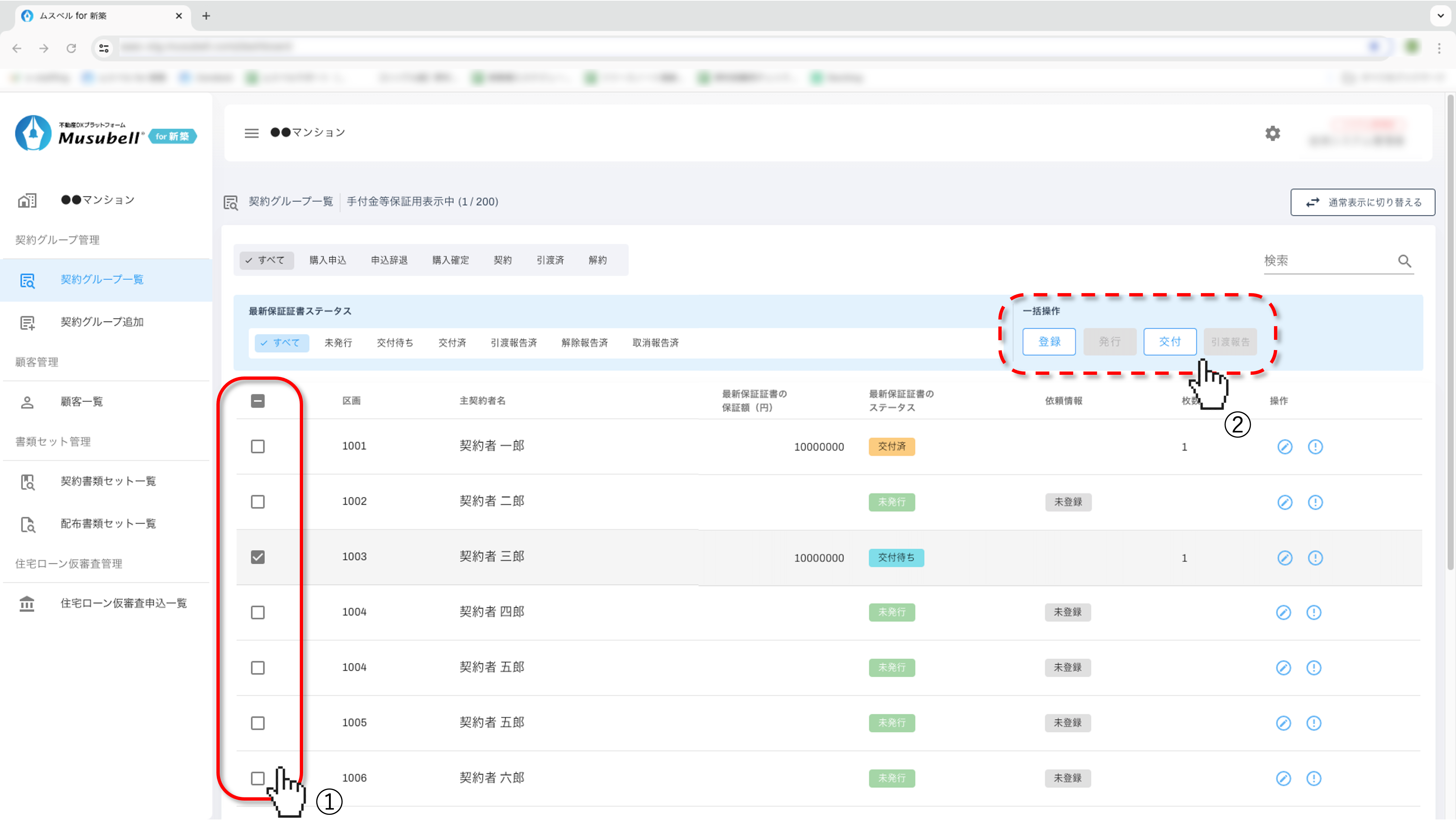Click edit pencil icon for 契約者 六郎
Screen dimensions: 1456x837
(1283, 778)
